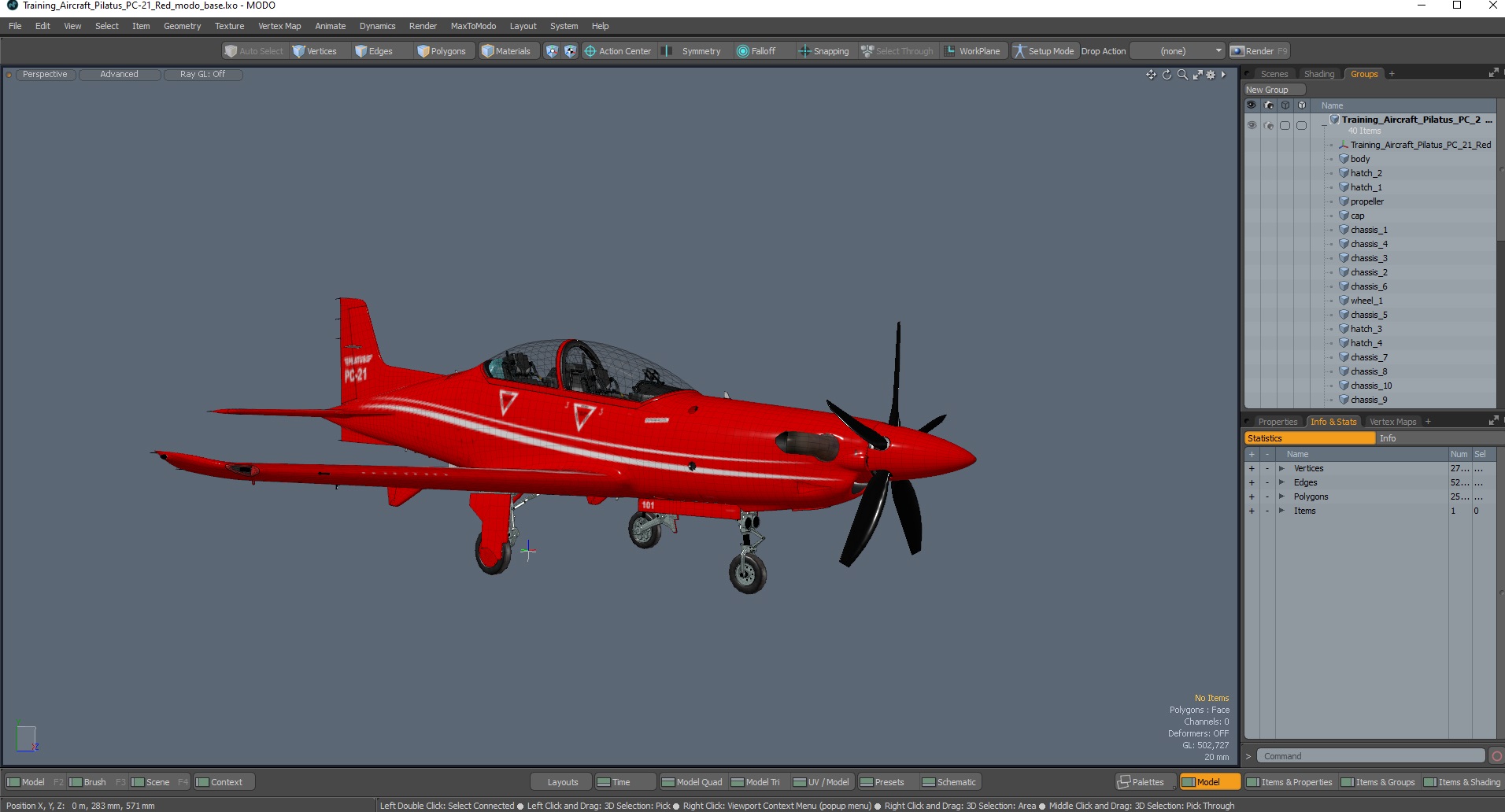Toggle group visibility eye icon
1505x812 pixels.
point(1252,125)
